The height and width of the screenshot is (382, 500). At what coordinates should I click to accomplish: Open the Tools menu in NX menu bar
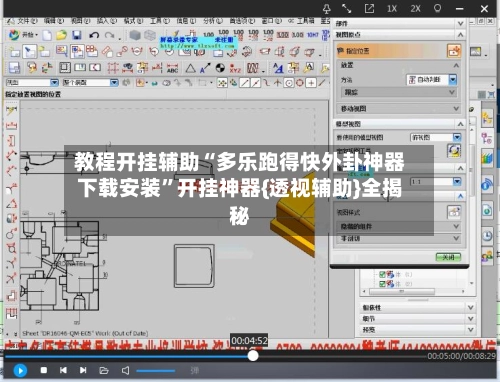(x=160, y=21)
